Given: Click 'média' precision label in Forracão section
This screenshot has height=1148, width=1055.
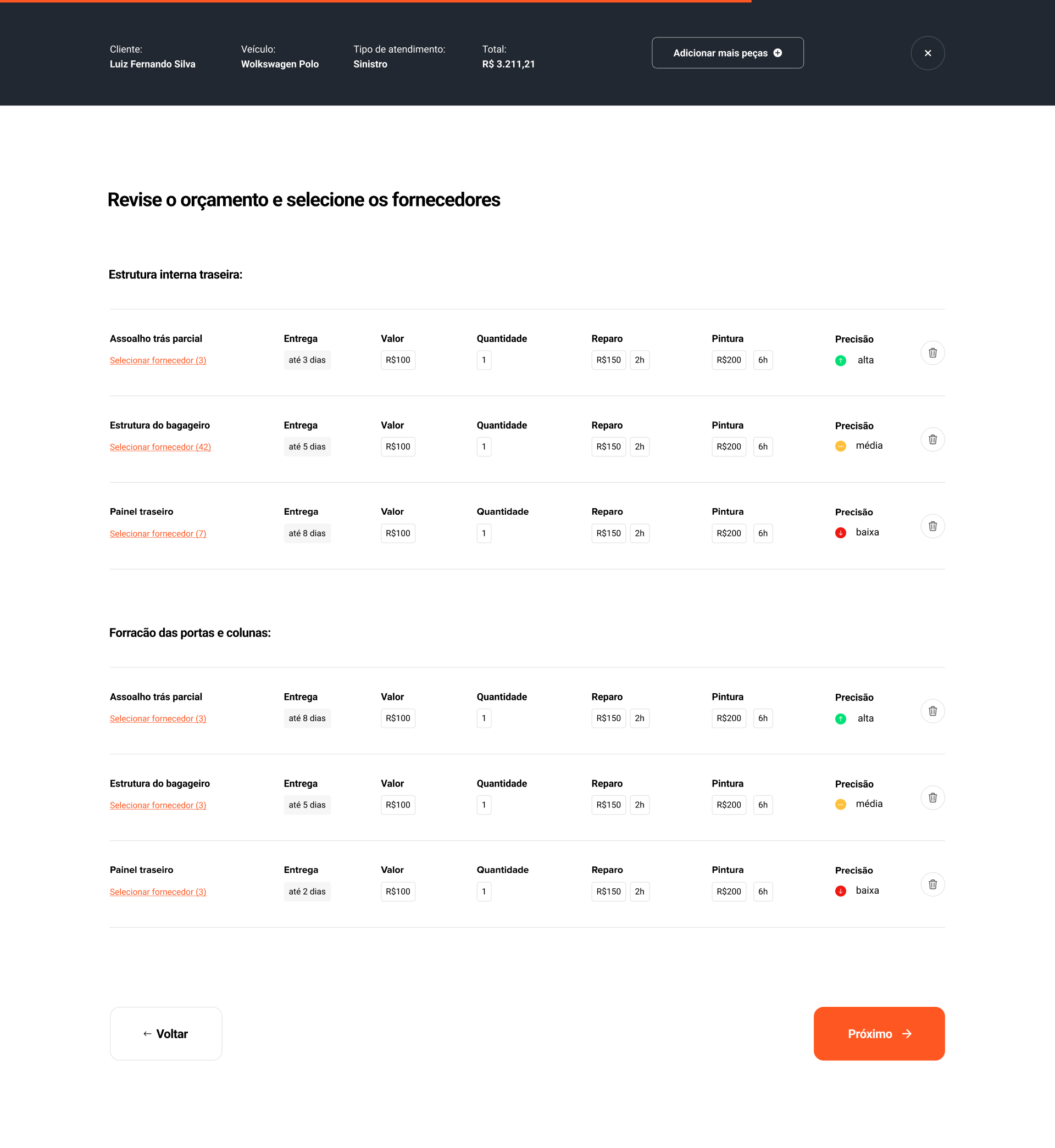Looking at the screenshot, I should 869,804.
